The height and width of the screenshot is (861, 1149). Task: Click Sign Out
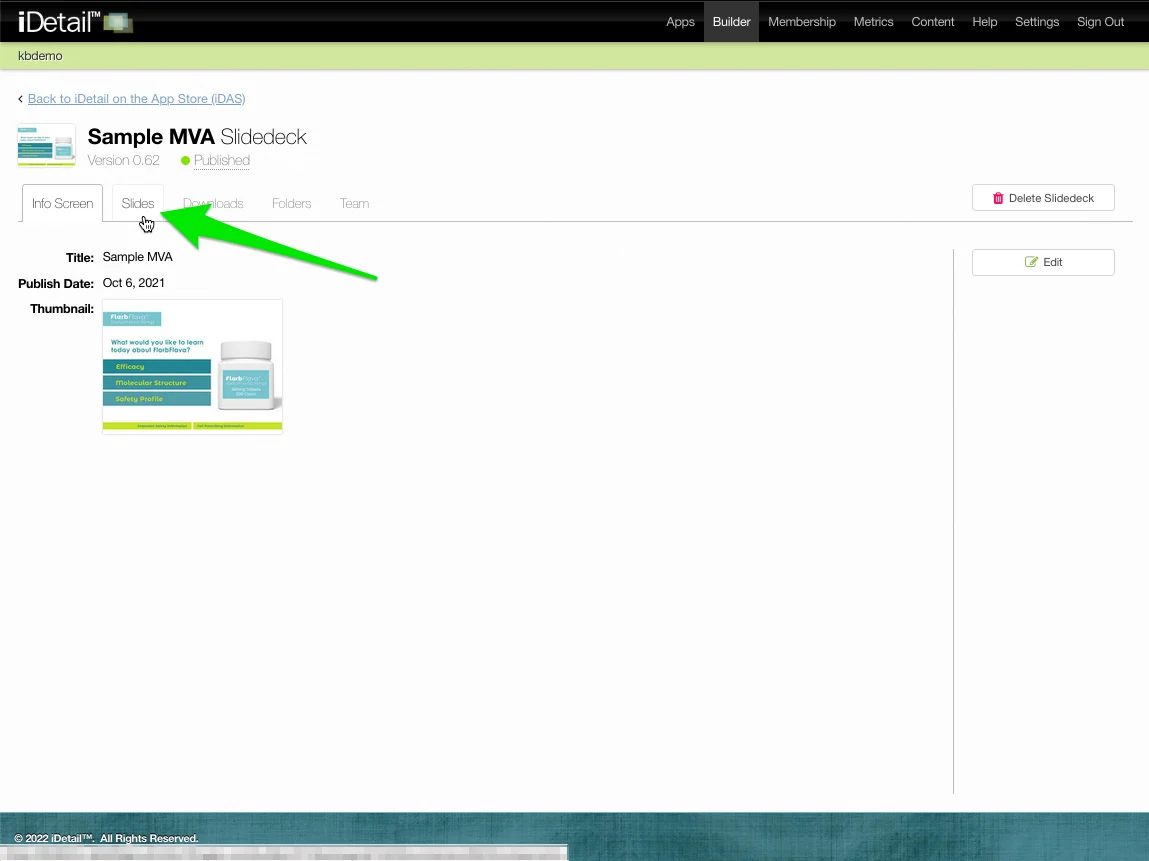click(x=1100, y=22)
